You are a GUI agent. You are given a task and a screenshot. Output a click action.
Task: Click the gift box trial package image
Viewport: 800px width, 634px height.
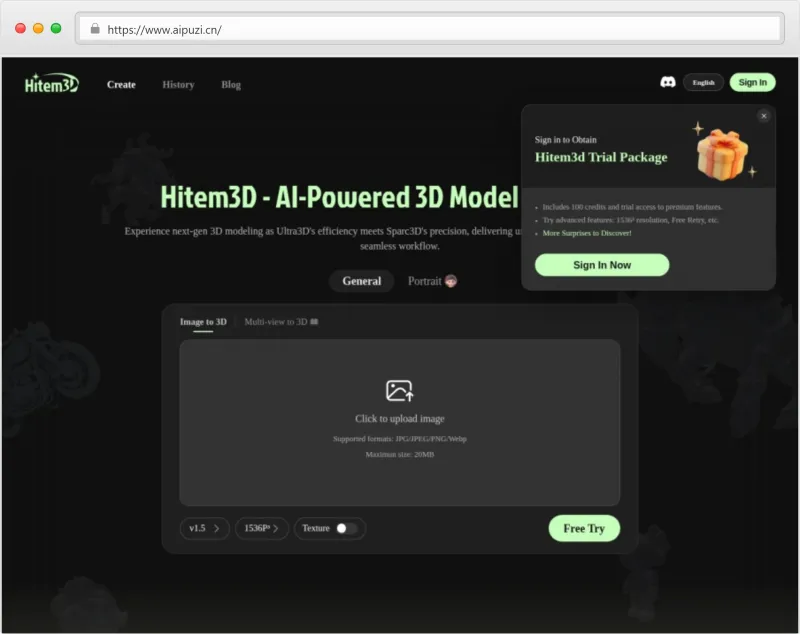pyautogui.click(x=723, y=149)
